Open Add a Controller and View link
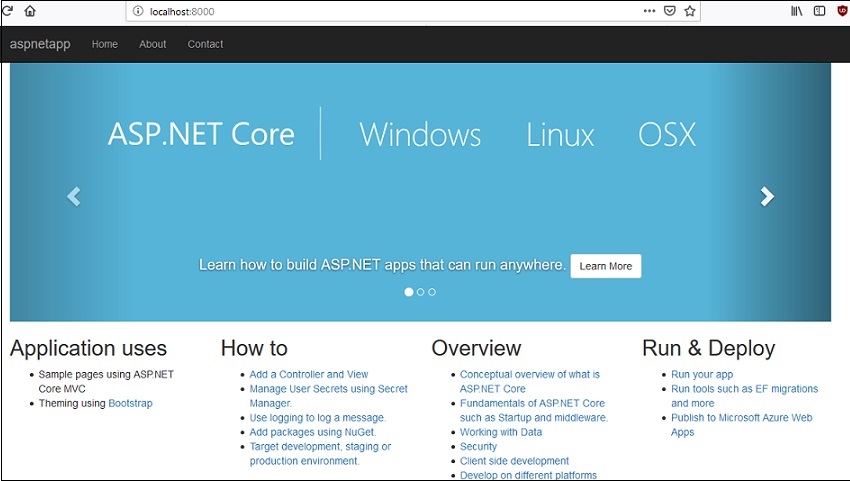The height and width of the screenshot is (481, 850). pyautogui.click(x=308, y=374)
